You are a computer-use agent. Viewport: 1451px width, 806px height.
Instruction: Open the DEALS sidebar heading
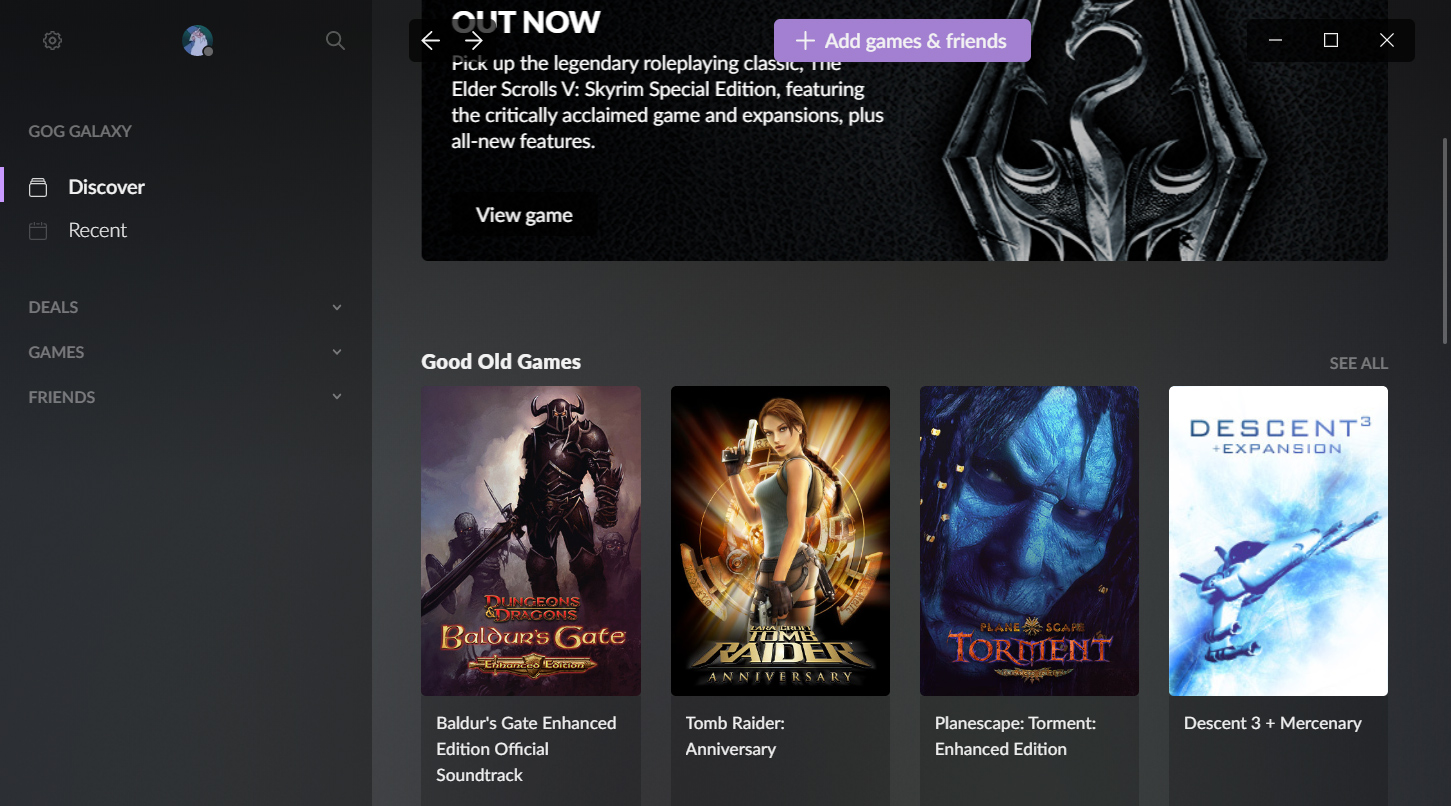coord(54,307)
